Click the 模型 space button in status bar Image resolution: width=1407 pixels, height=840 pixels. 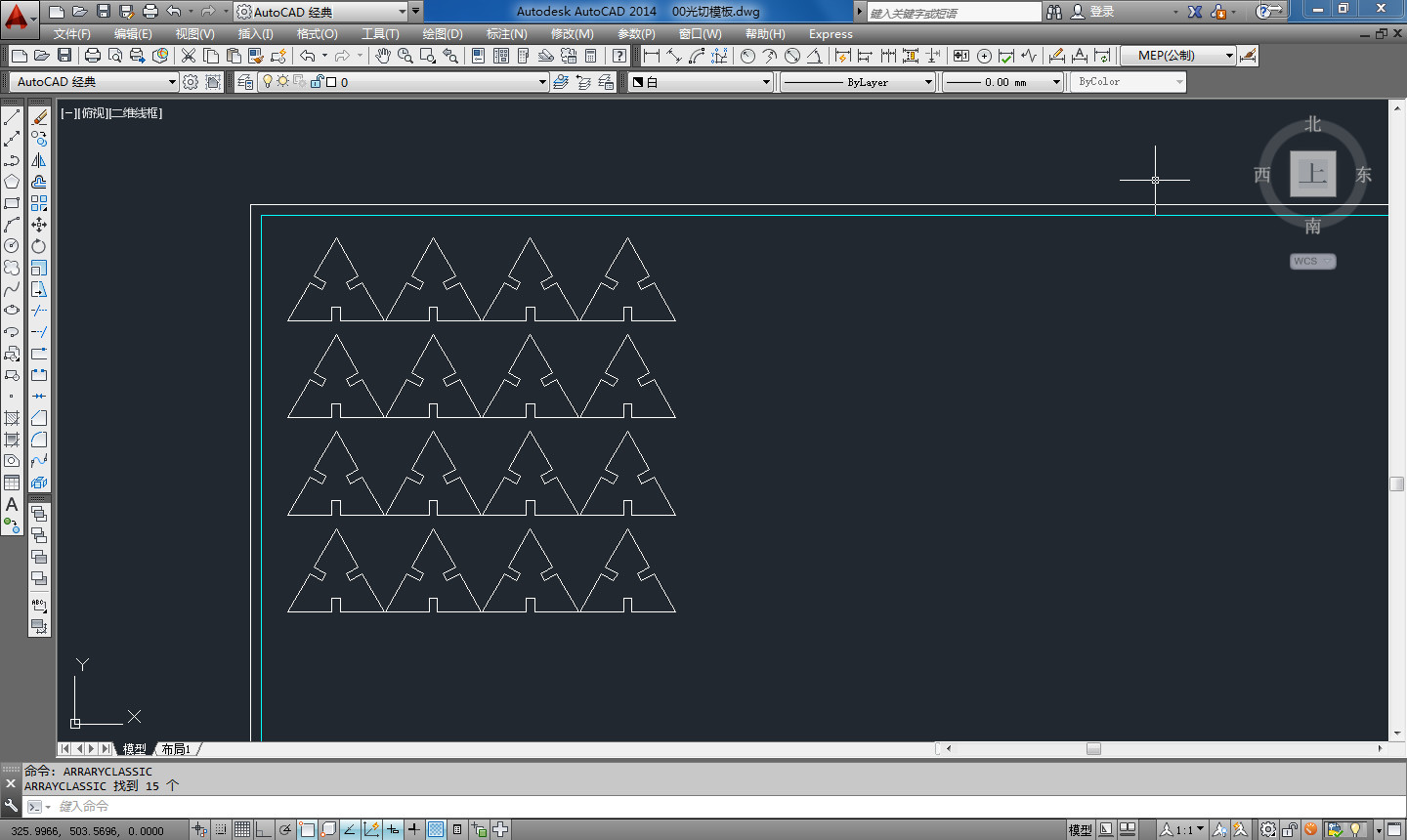[1080, 829]
